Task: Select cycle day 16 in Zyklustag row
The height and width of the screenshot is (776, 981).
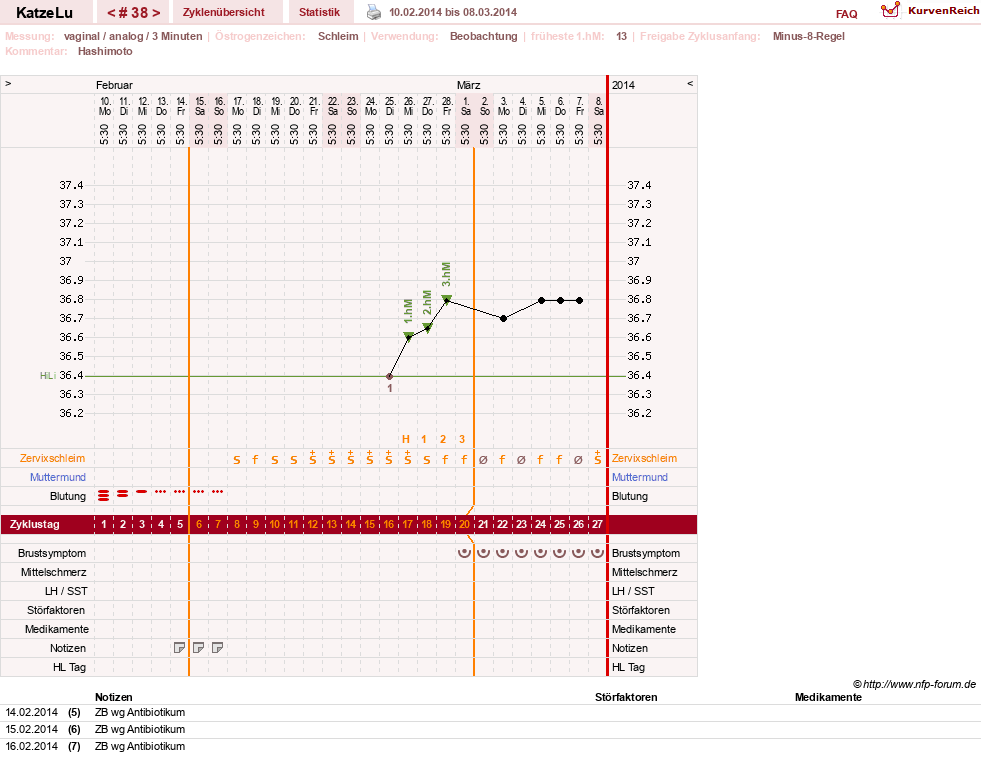Action: coord(389,524)
